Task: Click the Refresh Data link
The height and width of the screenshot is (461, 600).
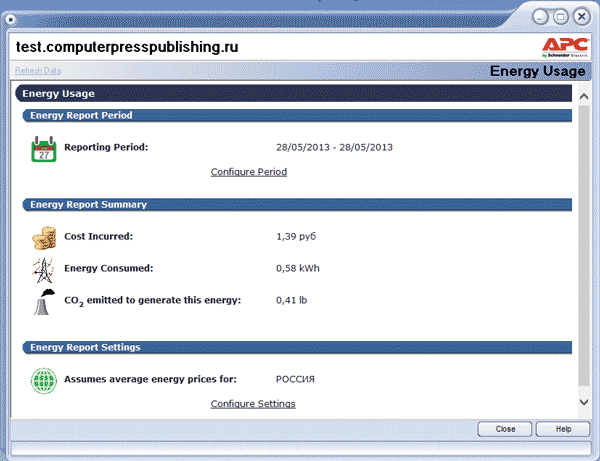Action: [38, 71]
